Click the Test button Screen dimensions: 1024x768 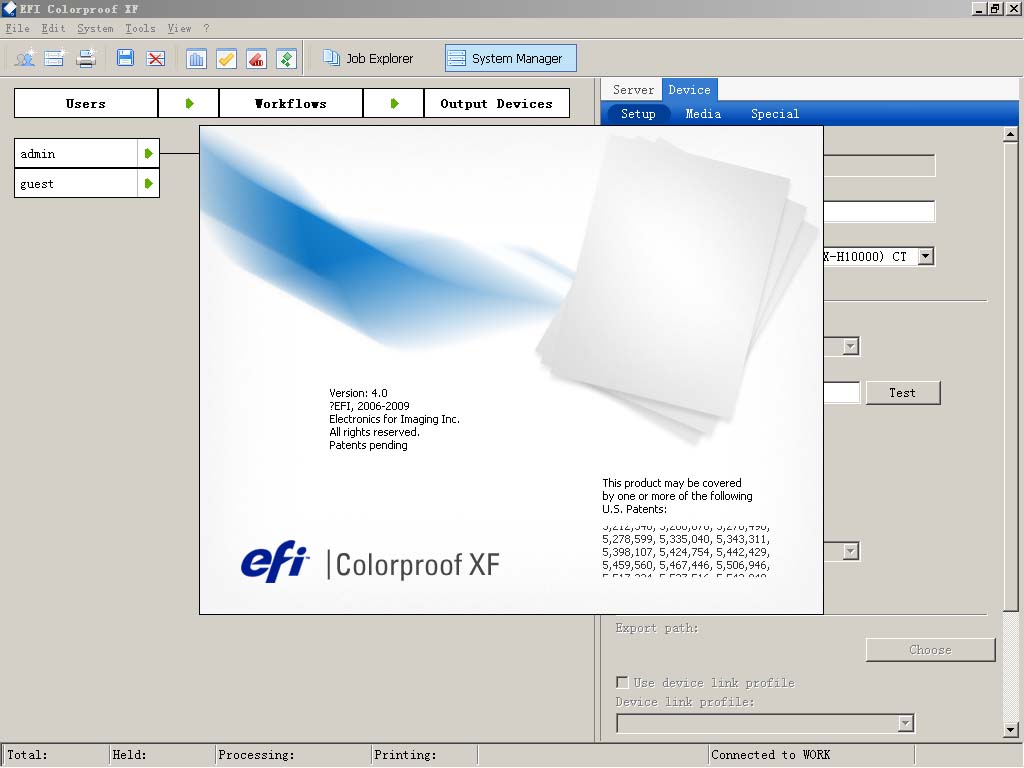tap(903, 392)
